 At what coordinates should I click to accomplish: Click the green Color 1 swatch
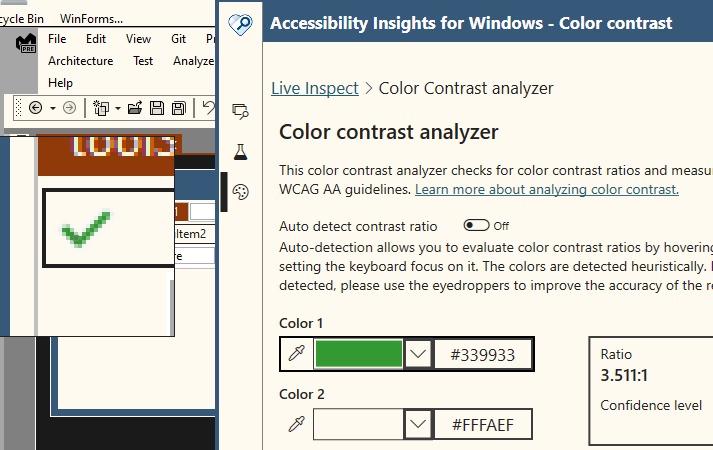(358, 354)
